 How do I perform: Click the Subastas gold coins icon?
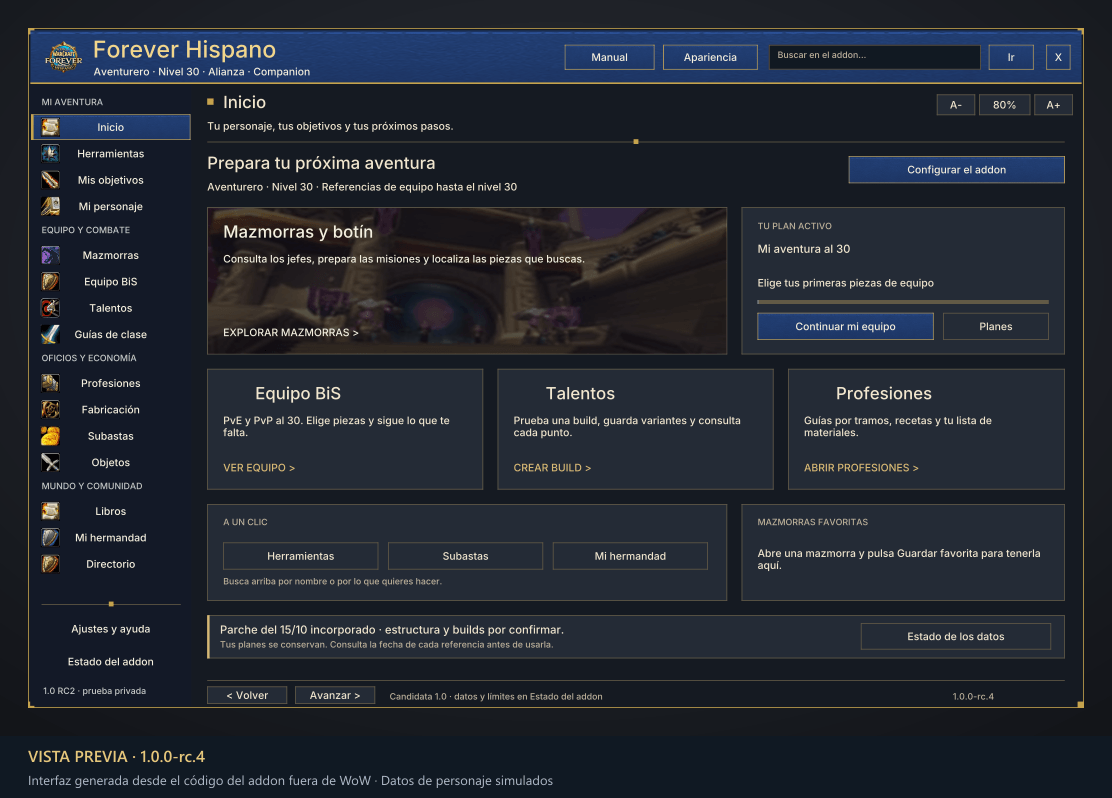pos(50,436)
